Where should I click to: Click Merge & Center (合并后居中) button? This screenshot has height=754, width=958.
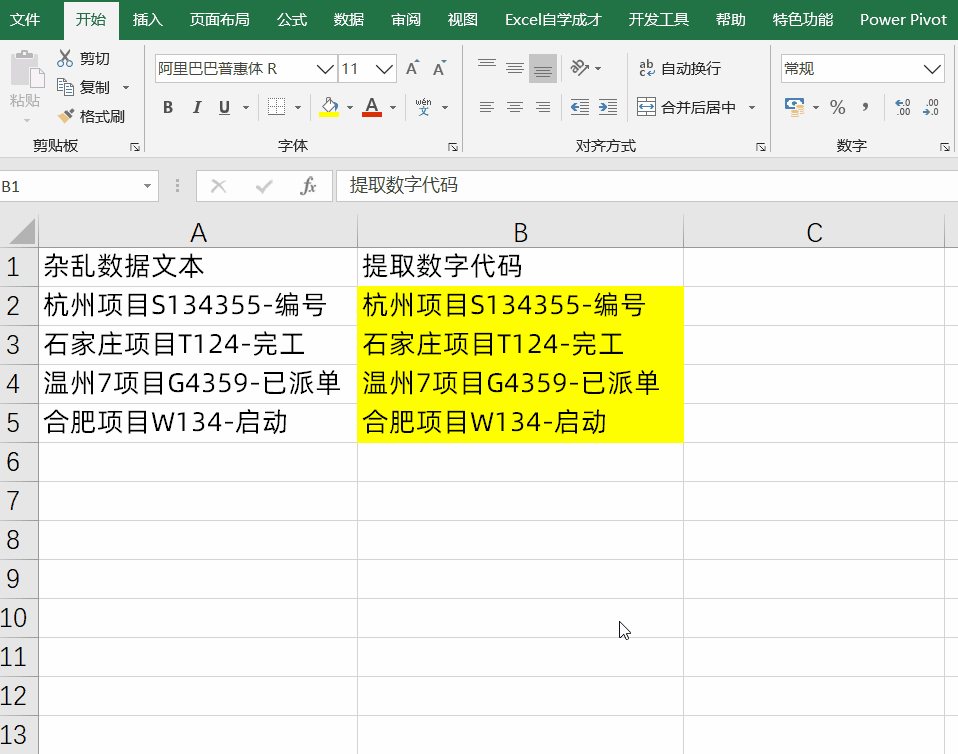686,108
